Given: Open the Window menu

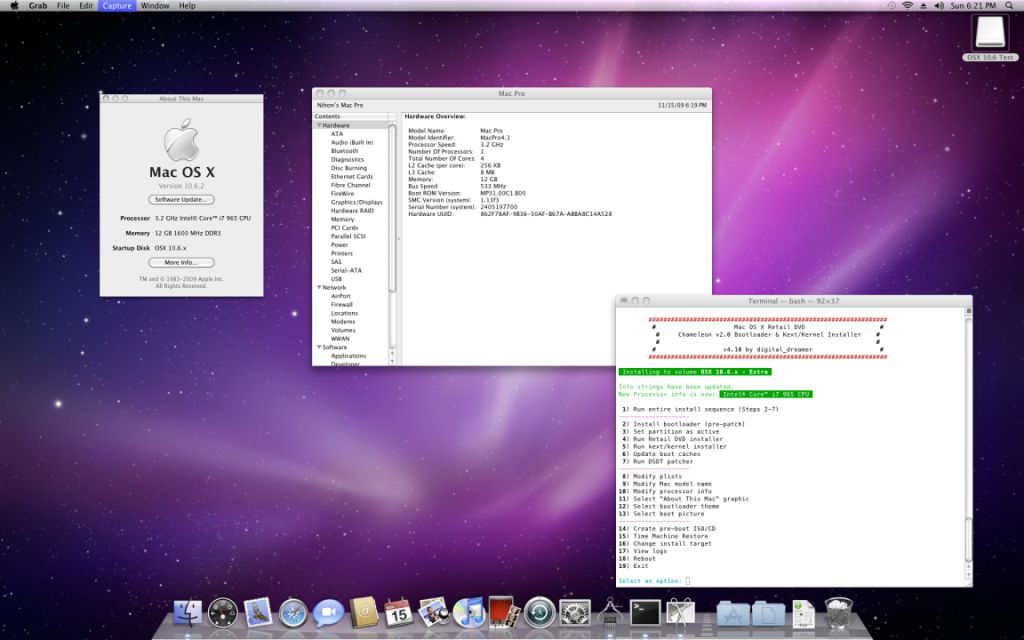Looking at the screenshot, I should 155,6.
